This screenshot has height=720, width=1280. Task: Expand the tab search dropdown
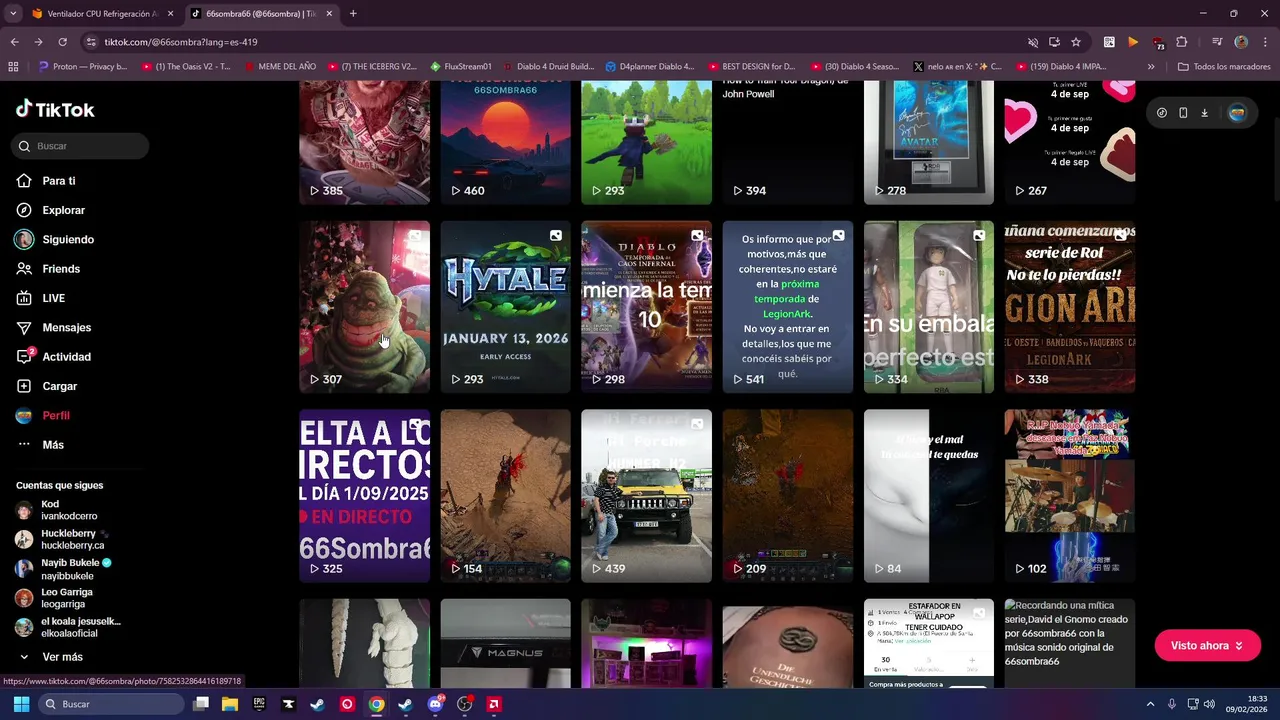(12, 14)
